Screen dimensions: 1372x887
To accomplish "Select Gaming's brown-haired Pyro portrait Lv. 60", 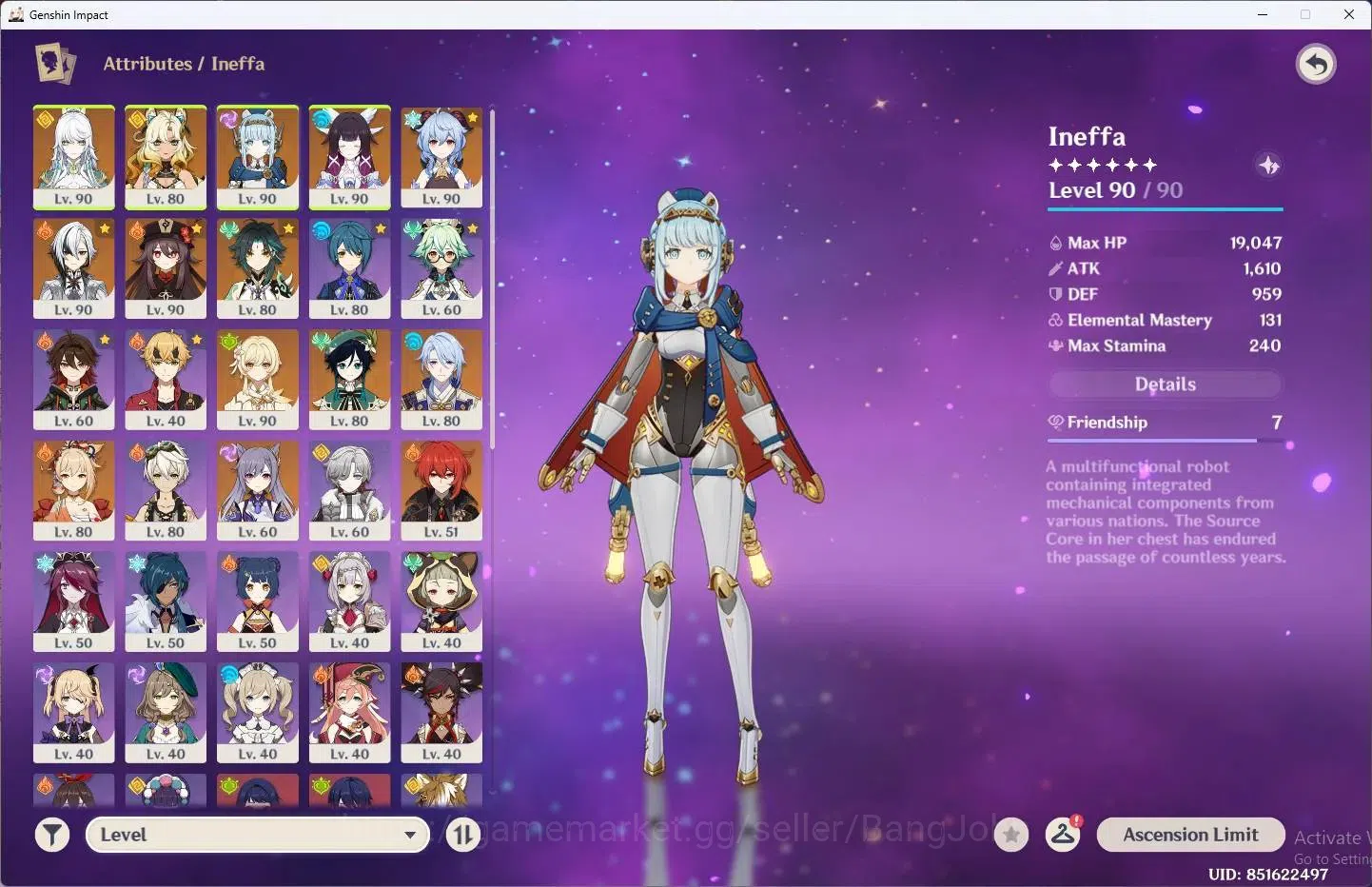I will [x=73, y=380].
